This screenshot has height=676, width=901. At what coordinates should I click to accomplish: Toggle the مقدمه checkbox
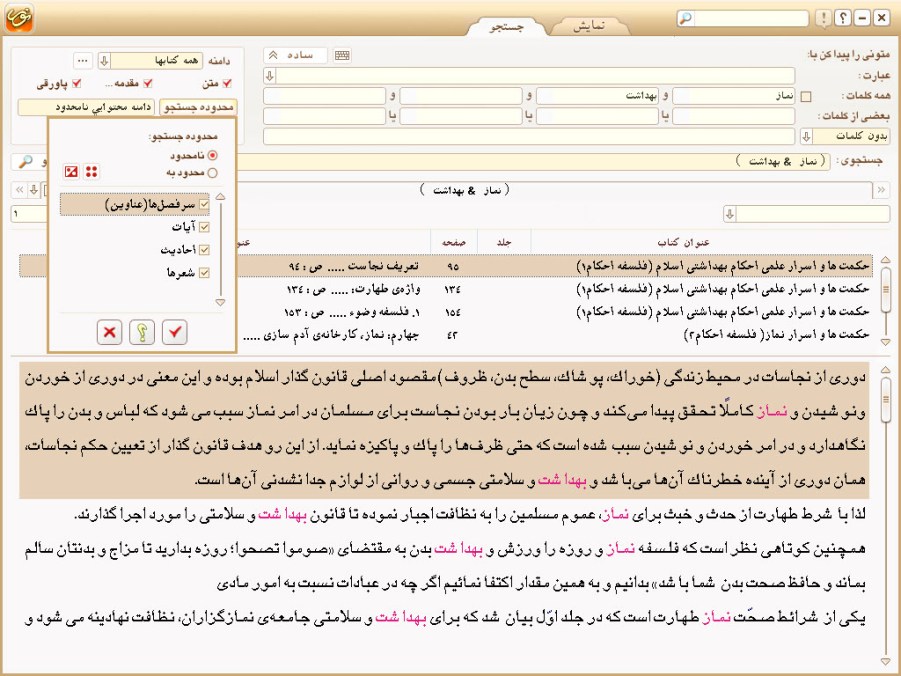pyautogui.click(x=148, y=84)
